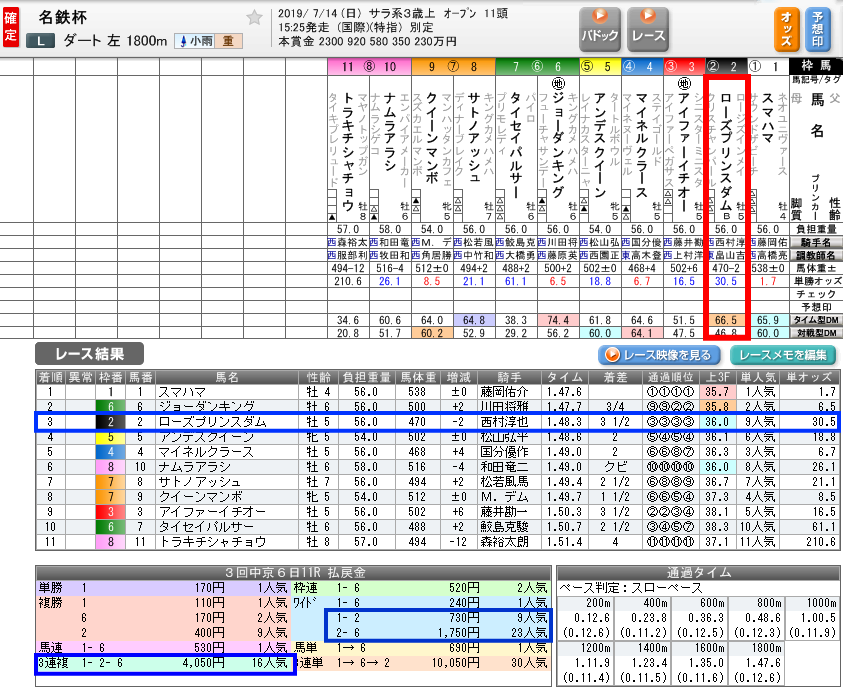The height and width of the screenshot is (689, 843).
Task: Click the 210.6 win odds in entry table
Action: point(348,281)
